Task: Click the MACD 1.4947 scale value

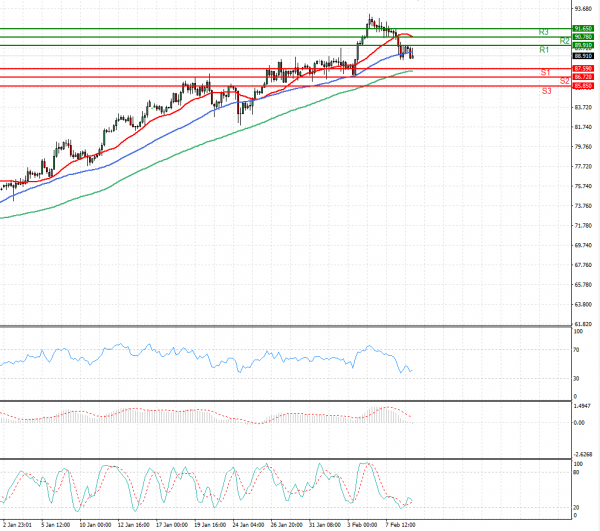Action: (582, 406)
